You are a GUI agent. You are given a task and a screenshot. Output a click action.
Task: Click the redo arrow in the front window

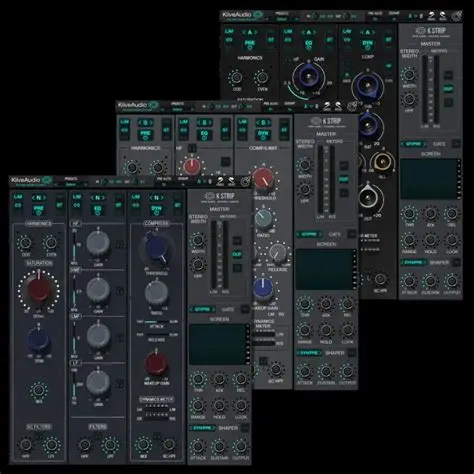coord(231,181)
